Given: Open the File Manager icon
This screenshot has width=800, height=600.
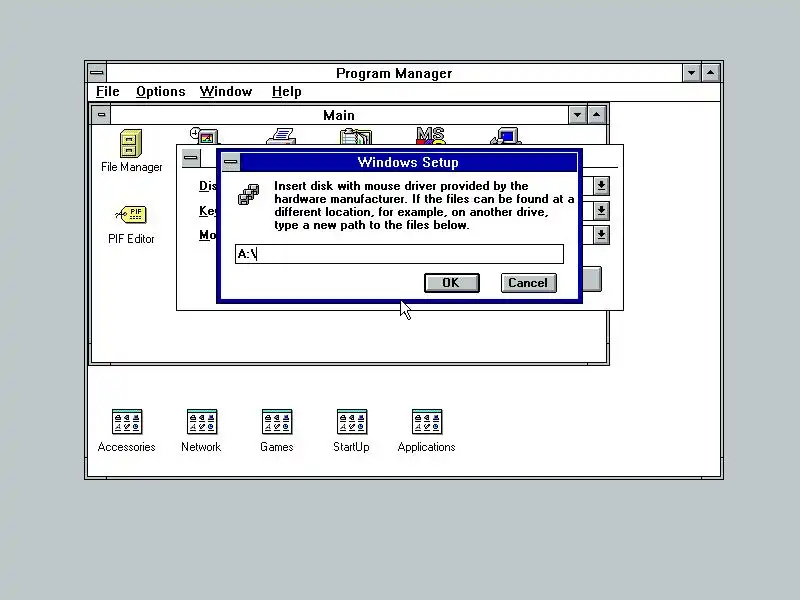Looking at the screenshot, I should click(x=131, y=143).
